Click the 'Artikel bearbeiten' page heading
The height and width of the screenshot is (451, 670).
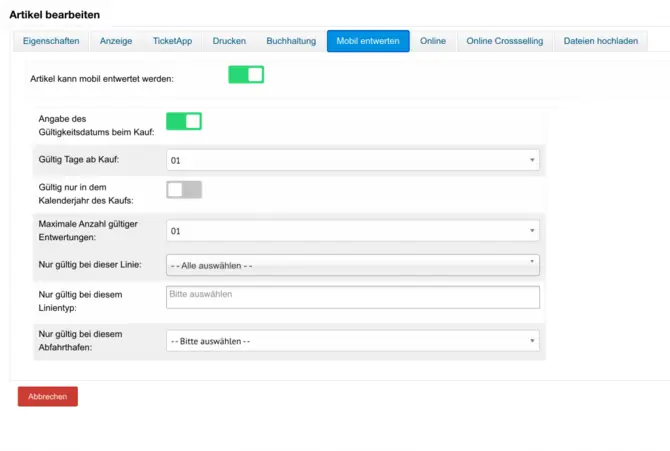tap(55, 14)
